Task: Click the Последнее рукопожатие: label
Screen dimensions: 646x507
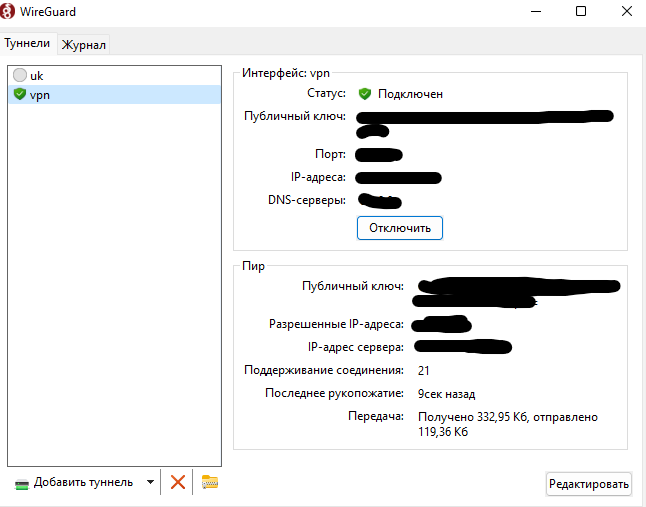Action: click(334, 393)
